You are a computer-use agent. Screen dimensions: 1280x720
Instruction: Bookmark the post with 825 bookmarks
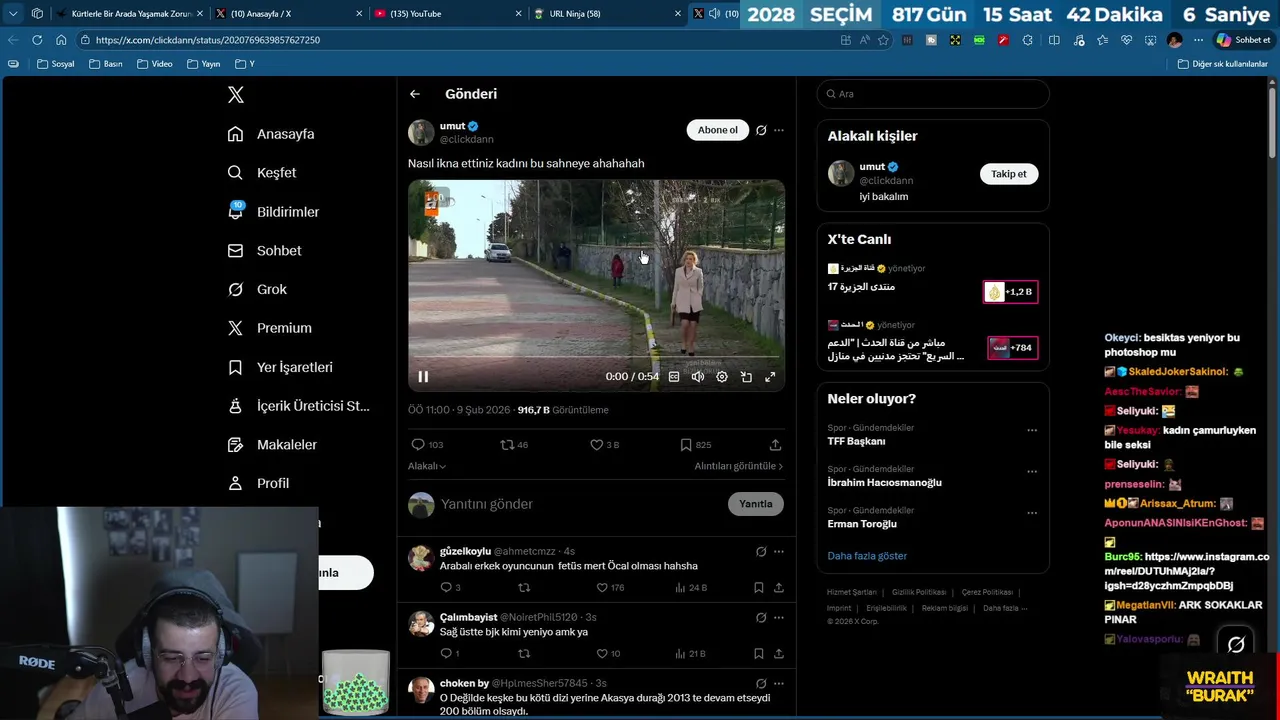[696, 445]
